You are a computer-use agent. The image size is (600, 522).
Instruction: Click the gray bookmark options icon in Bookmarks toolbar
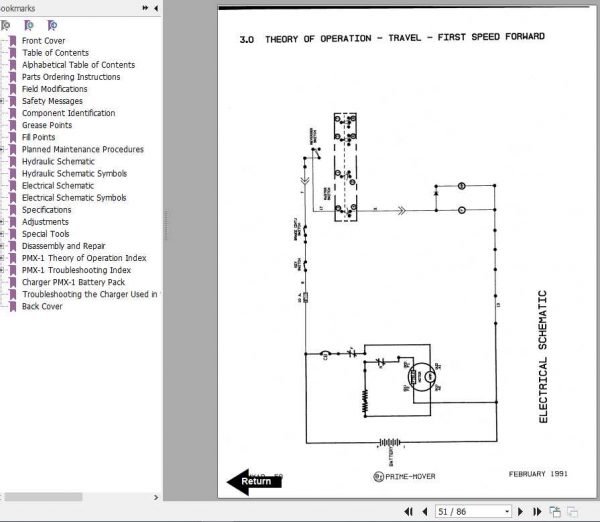click(x=5, y=26)
